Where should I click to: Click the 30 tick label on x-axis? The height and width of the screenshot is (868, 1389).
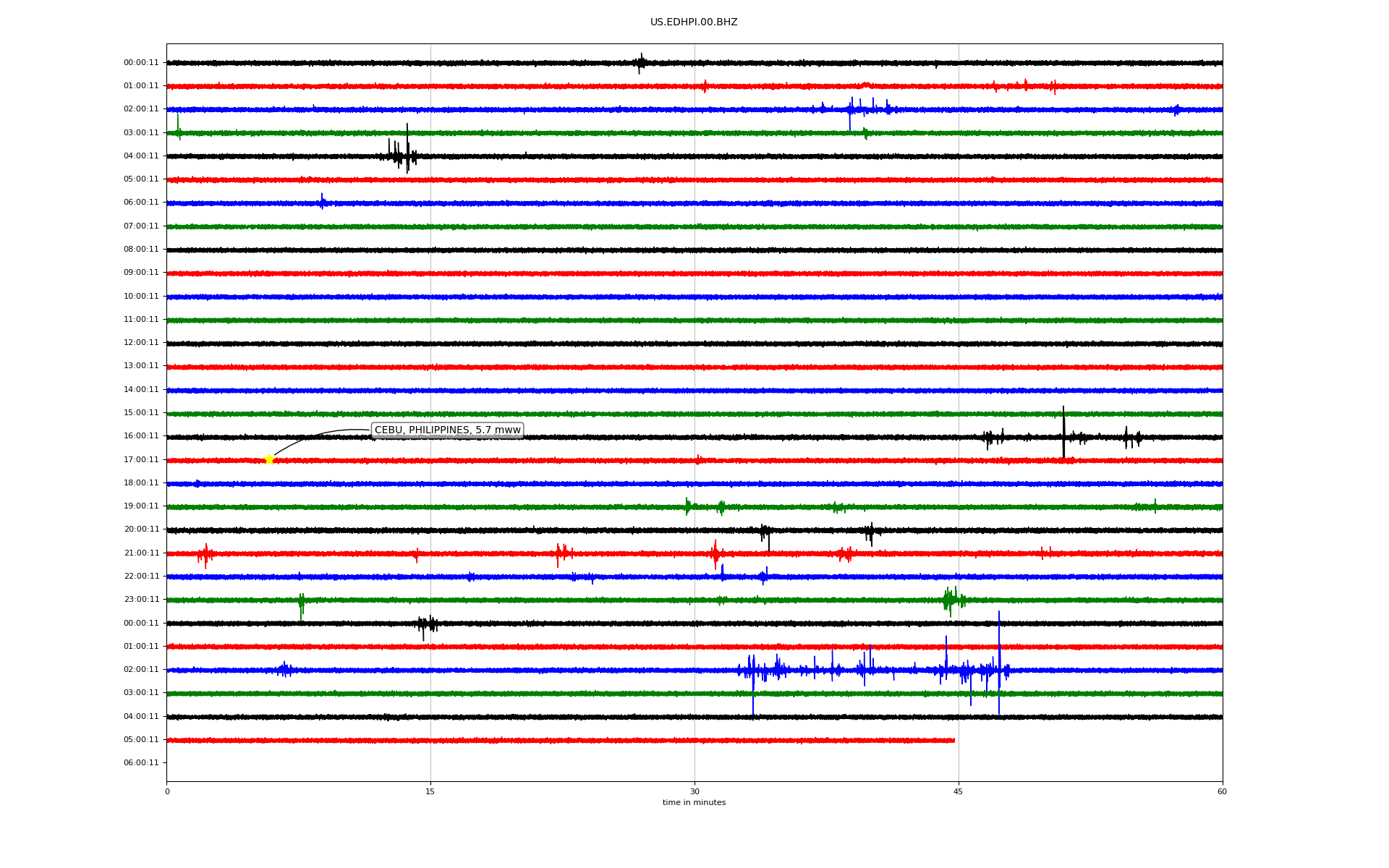694,791
